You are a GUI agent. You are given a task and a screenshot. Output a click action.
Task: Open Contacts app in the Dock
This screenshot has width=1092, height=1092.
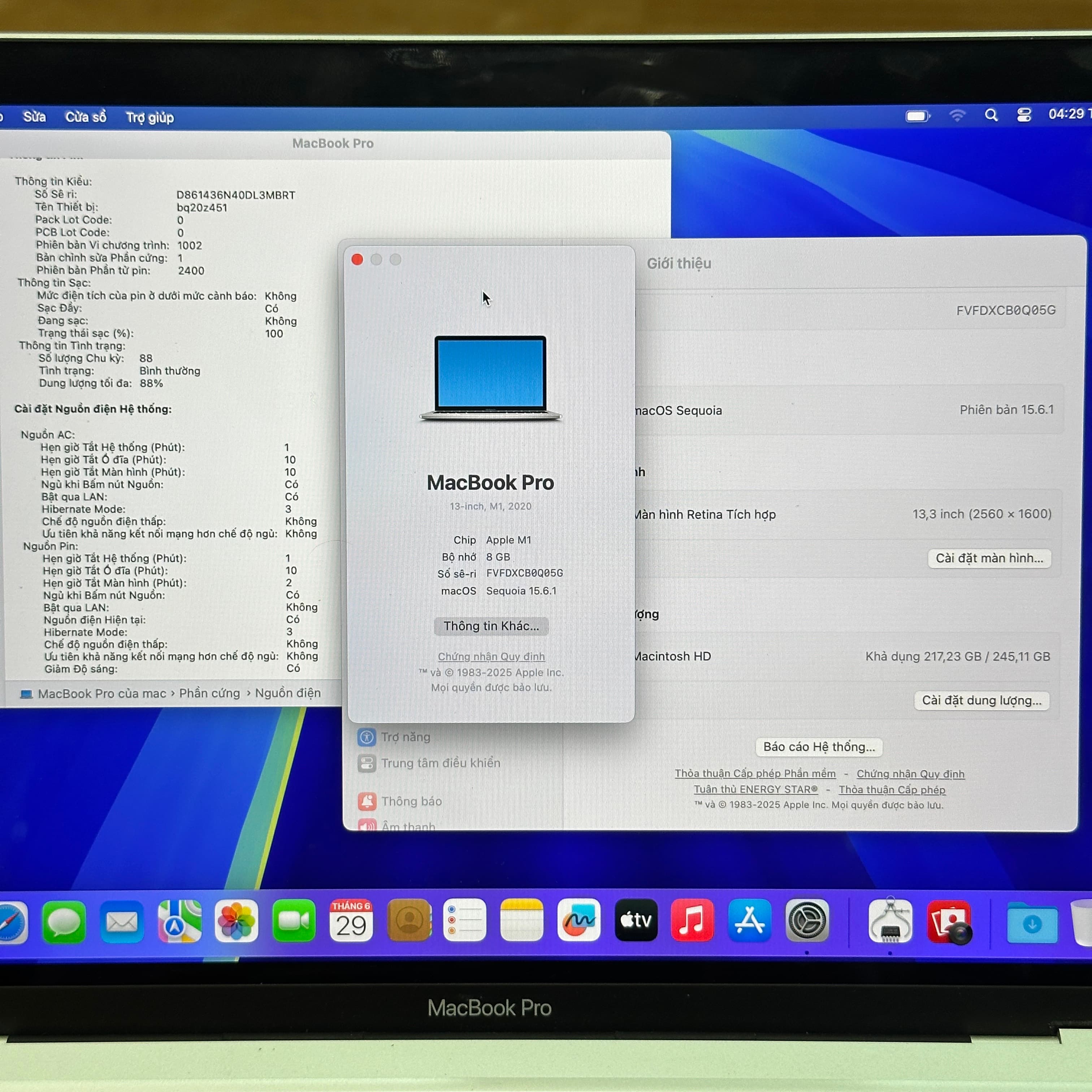[409, 921]
